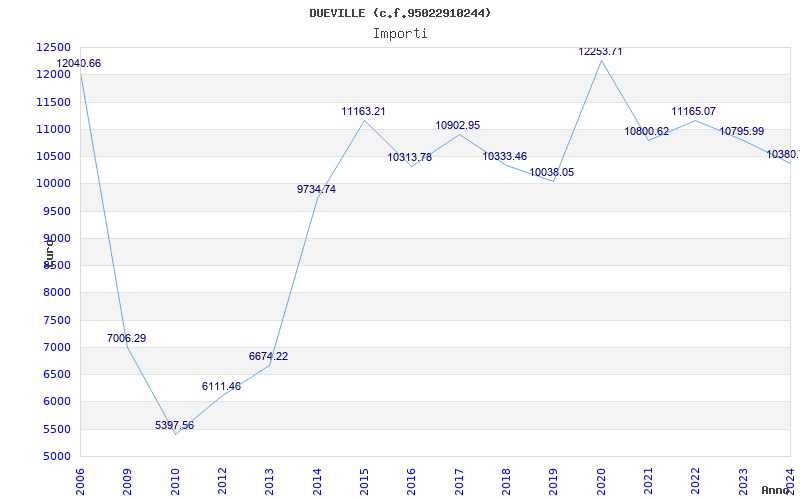Screen dimensions: 800x500
Task: Click the Importi subtitle
Action: pyautogui.click(x=400, y=34)
